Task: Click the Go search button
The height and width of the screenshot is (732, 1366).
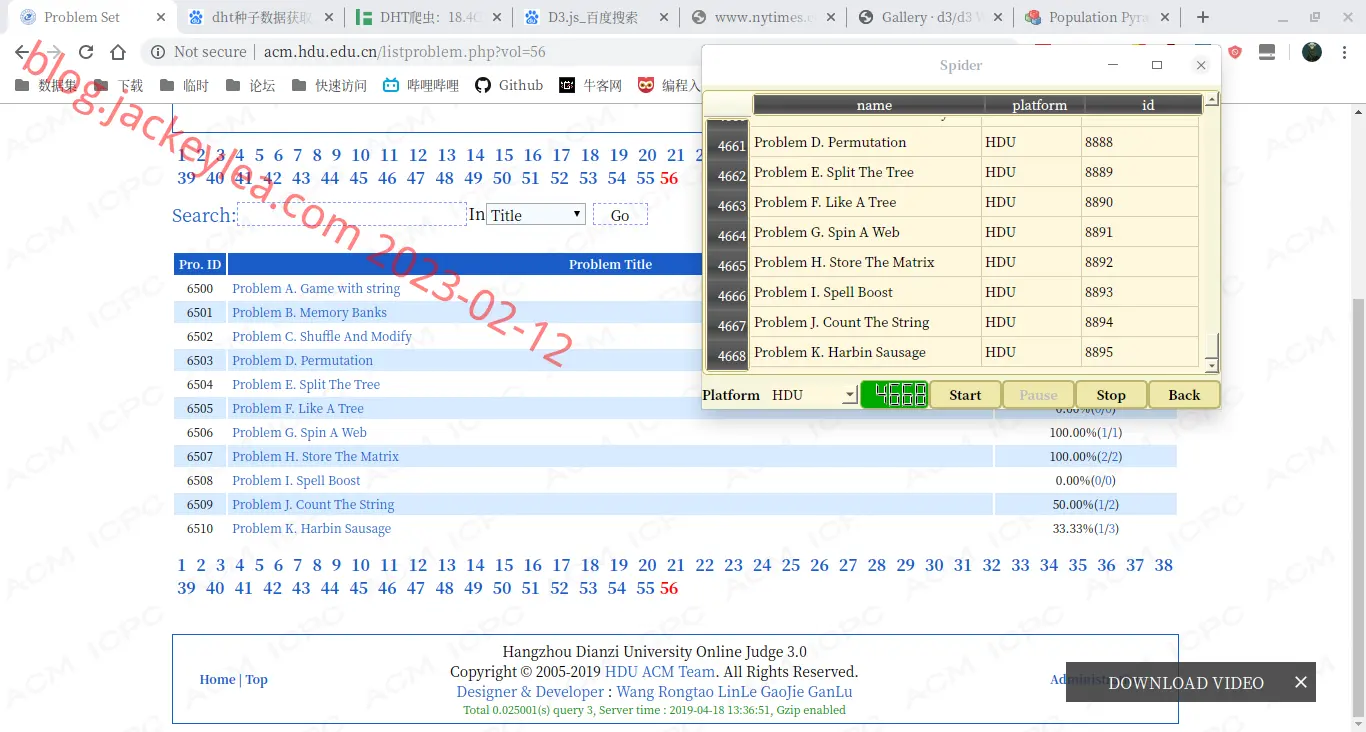Action: (x=620, y=215)
